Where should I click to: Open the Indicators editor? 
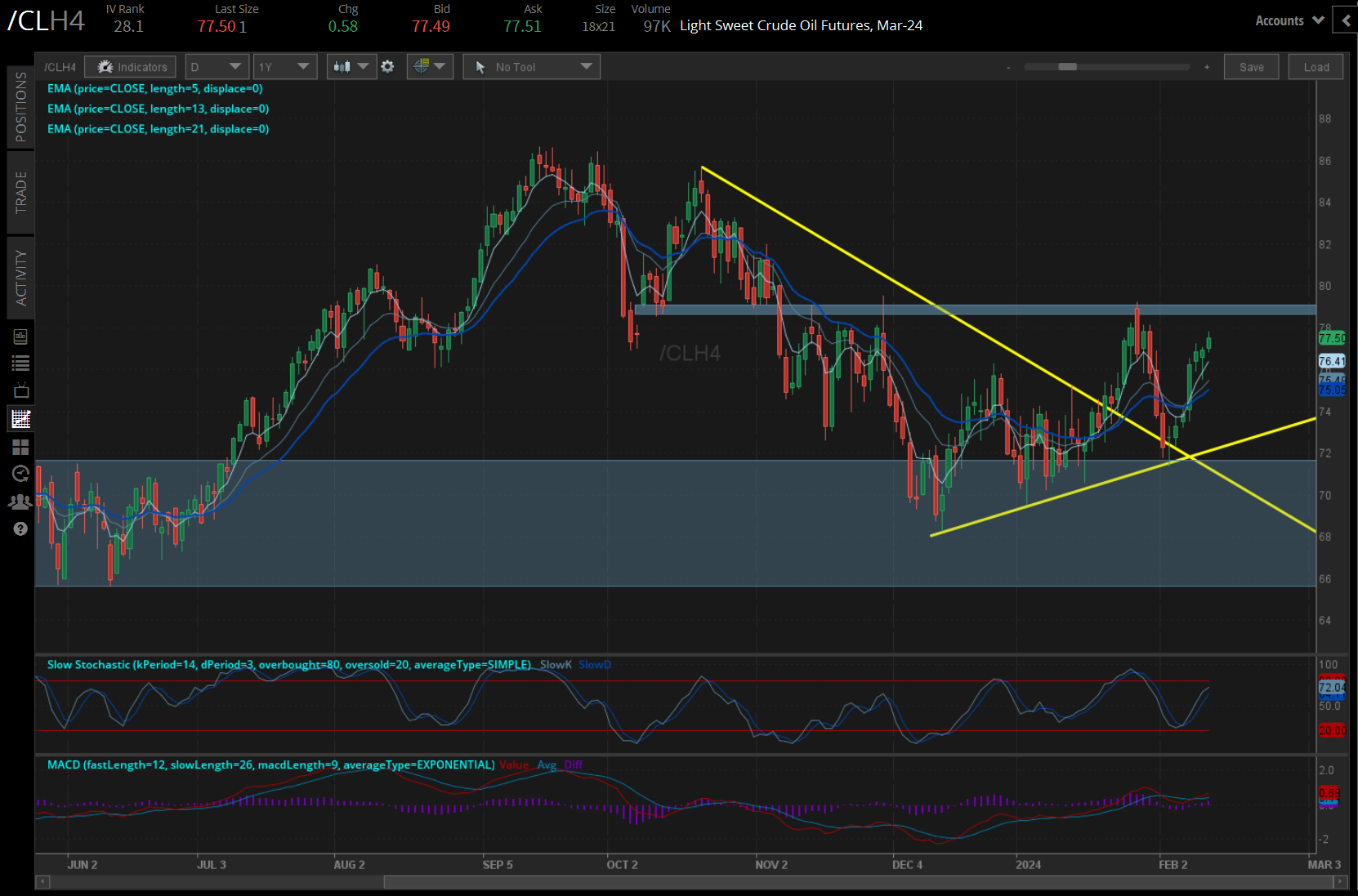point(130,66)
